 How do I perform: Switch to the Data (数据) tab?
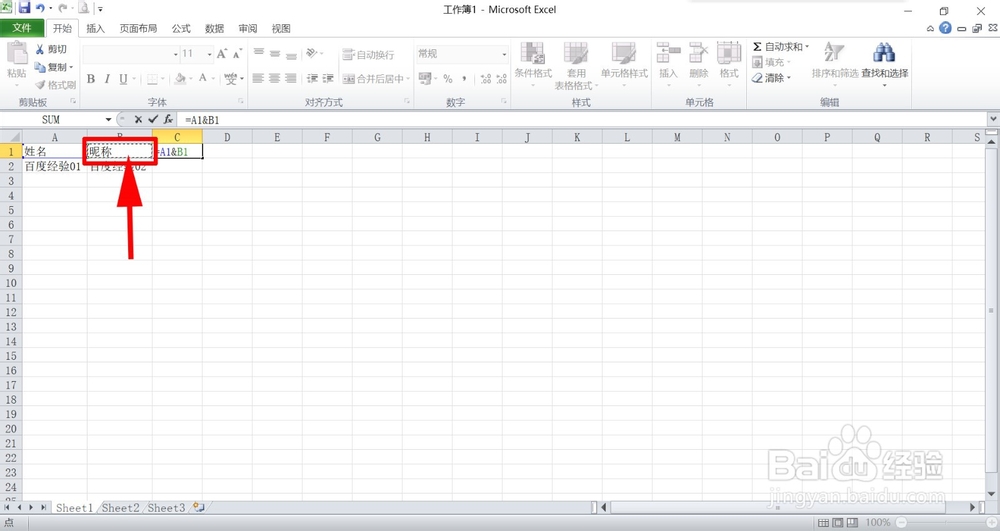(214, 29)
